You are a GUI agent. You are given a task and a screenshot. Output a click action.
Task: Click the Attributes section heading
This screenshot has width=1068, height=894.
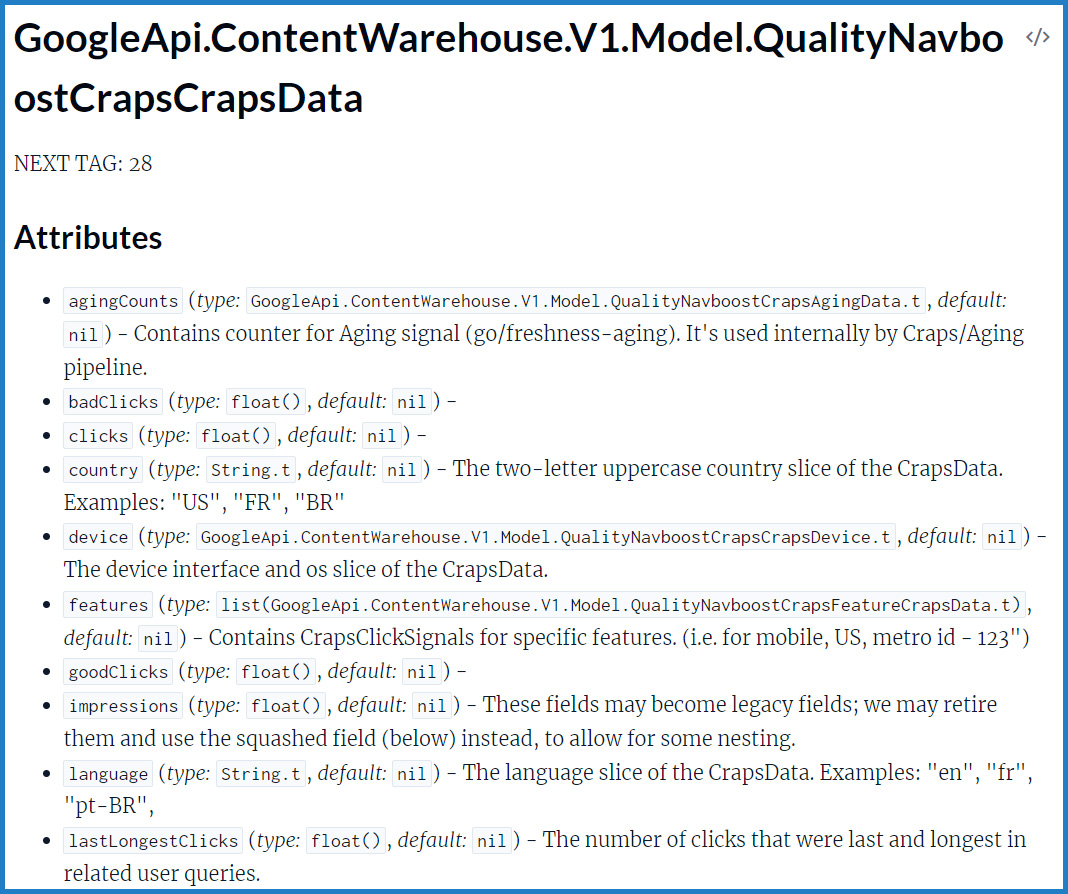pyautogui.click(x=88, y=238)
